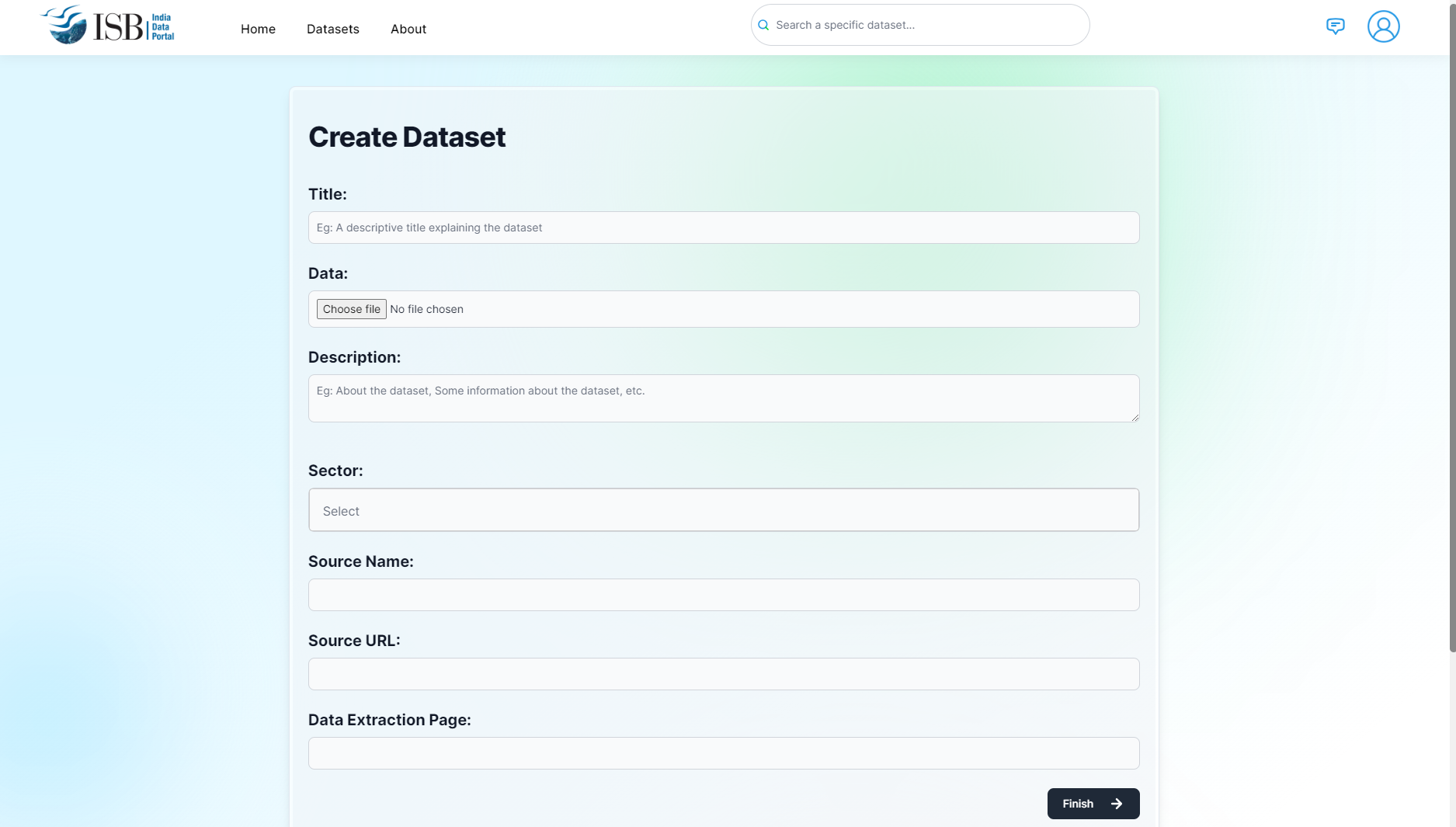
Task: Navigate to the About page
Action: point(408,29)
